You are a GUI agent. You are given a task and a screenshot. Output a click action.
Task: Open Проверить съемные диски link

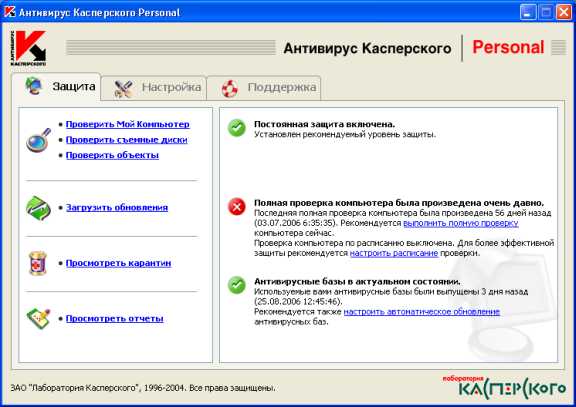point(126,140)
